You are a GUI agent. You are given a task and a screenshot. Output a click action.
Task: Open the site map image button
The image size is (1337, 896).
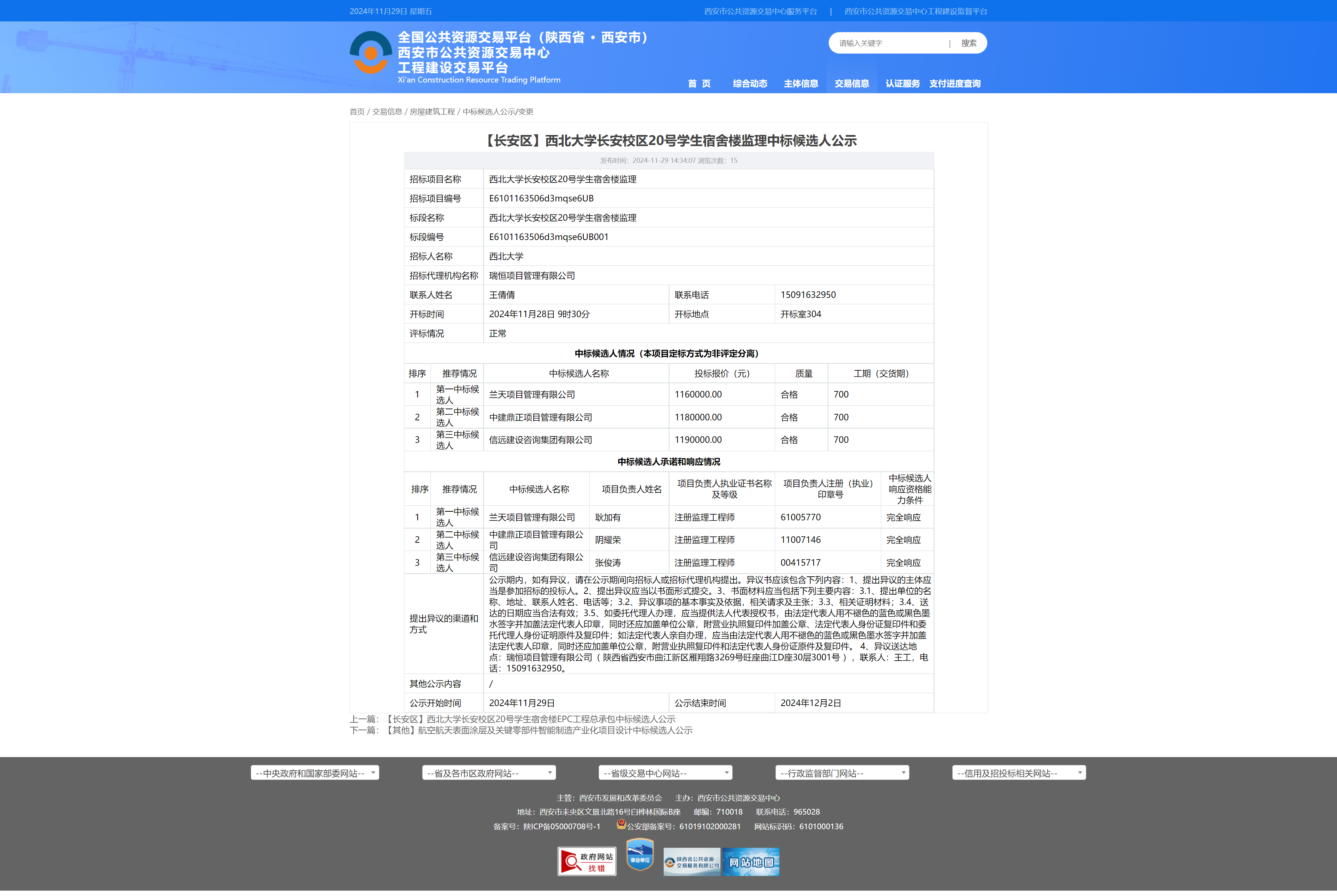click(x=751, y=862)
